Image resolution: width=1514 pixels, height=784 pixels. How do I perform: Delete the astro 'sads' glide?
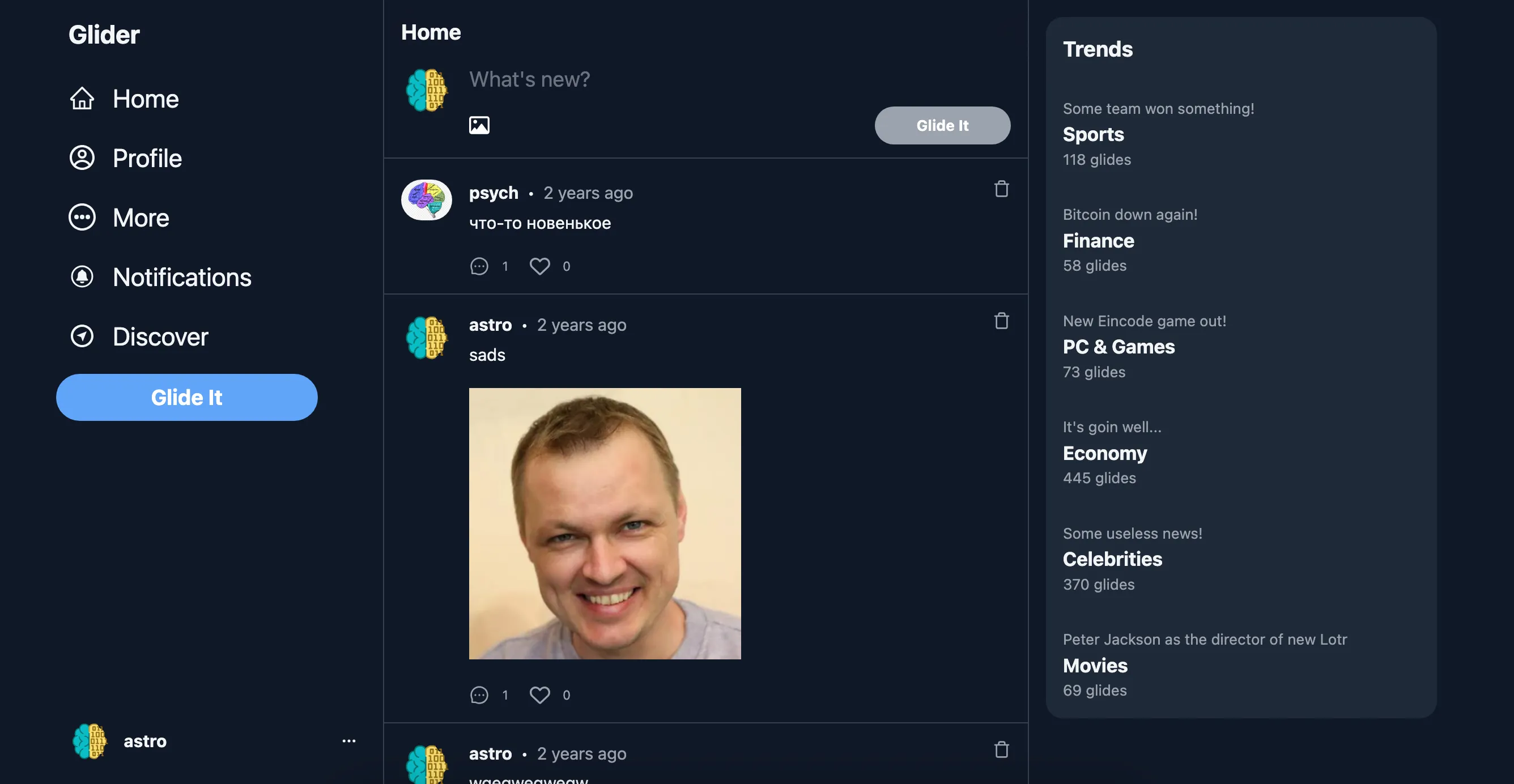coord(1001,321)
